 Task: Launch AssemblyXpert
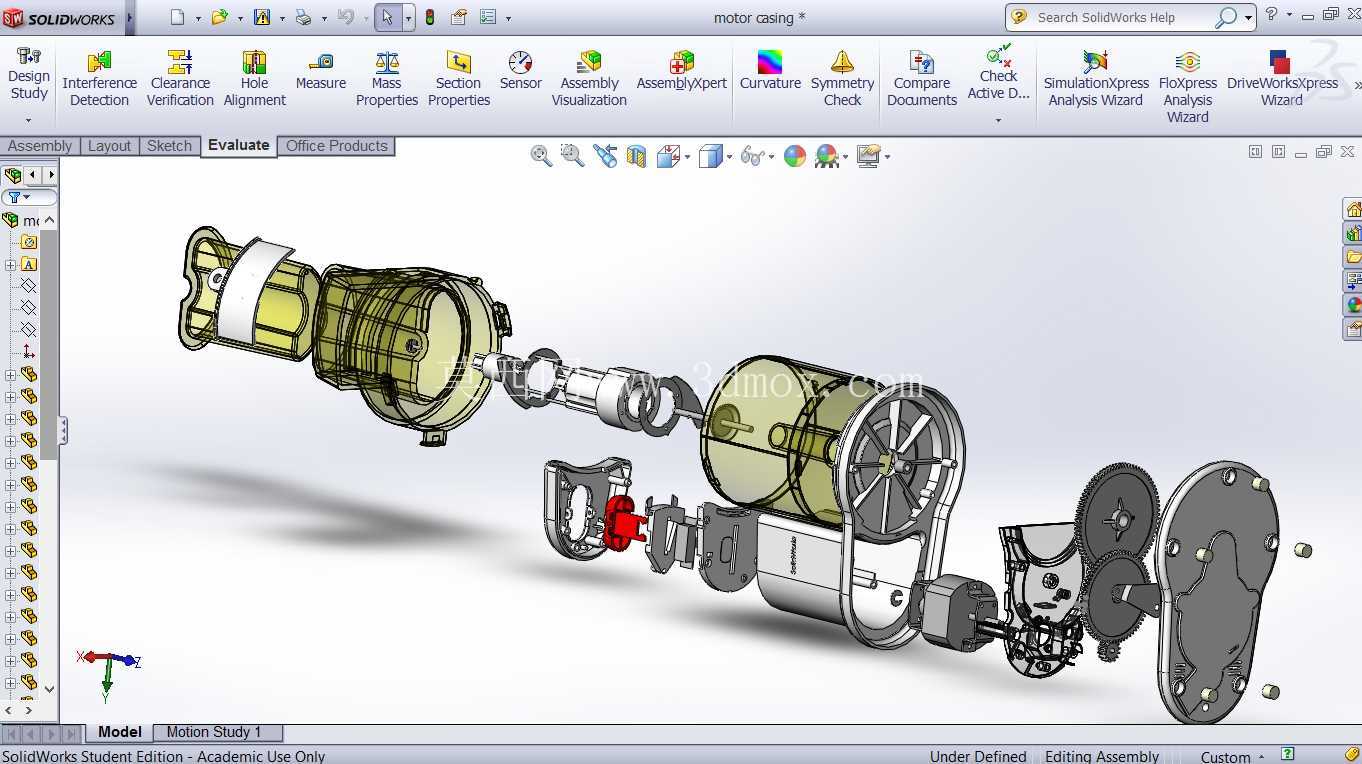click(682, 71)
